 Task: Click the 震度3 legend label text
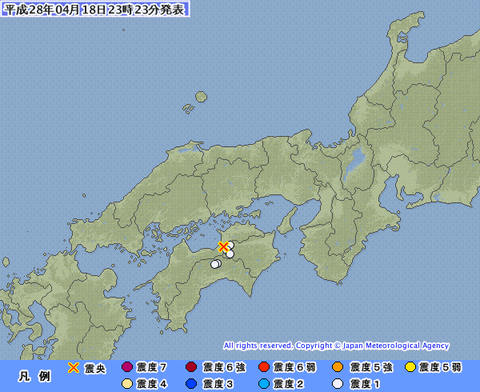pyautogui.click(x=218, y=384)
